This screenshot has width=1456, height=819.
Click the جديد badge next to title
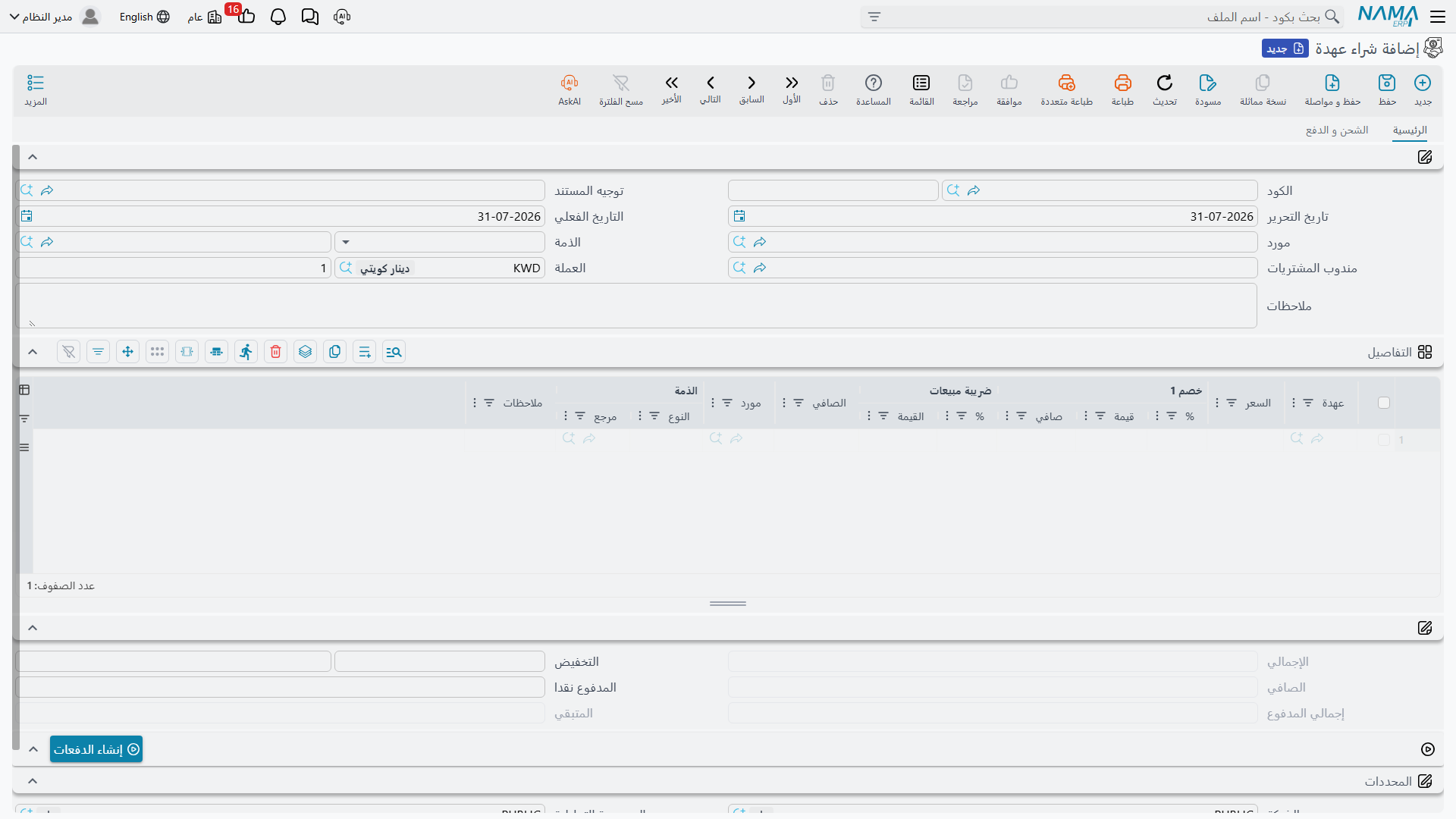[x=1285, y=49]
